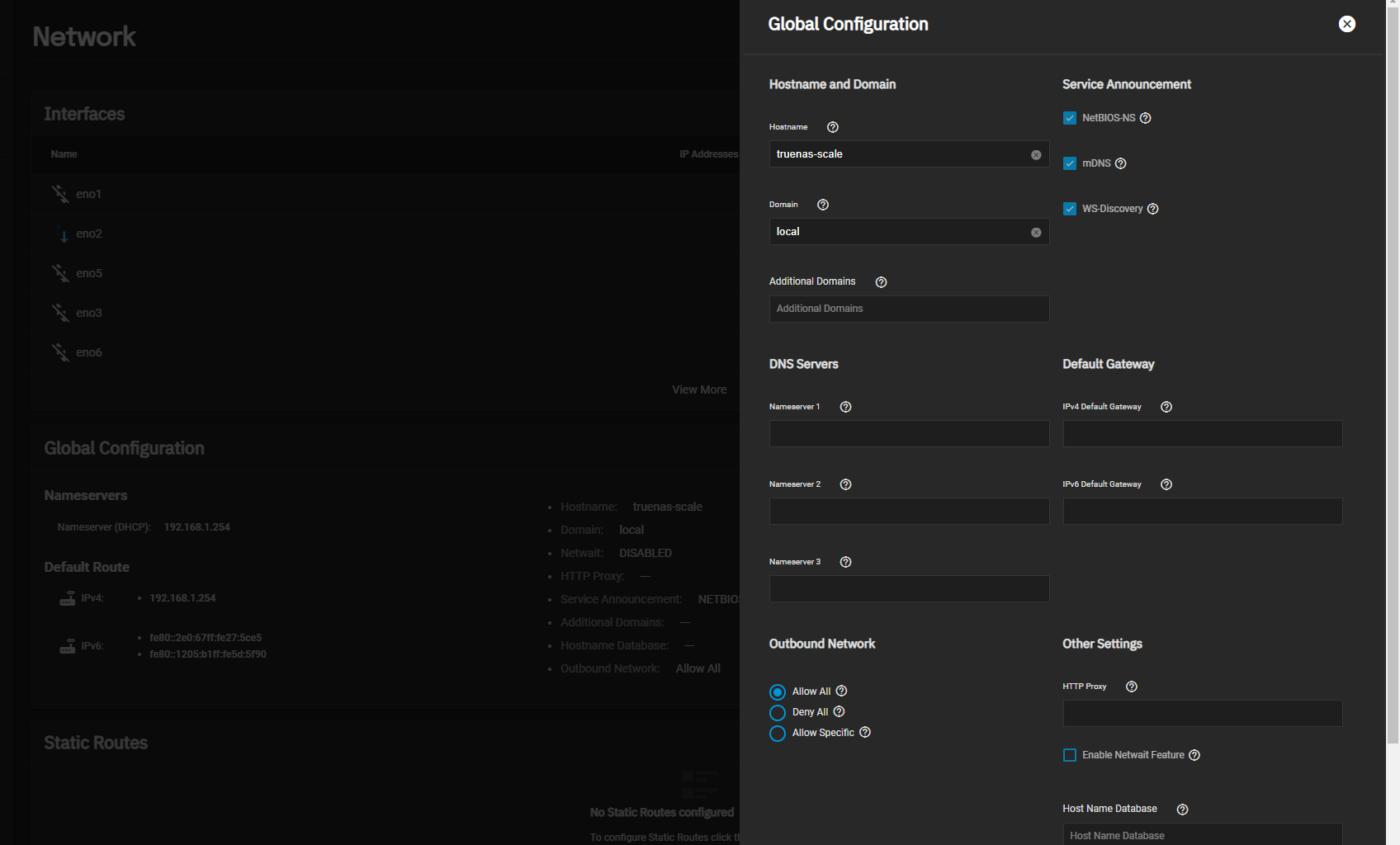Click the Netwait DISABLED value

tap(646, 553)
